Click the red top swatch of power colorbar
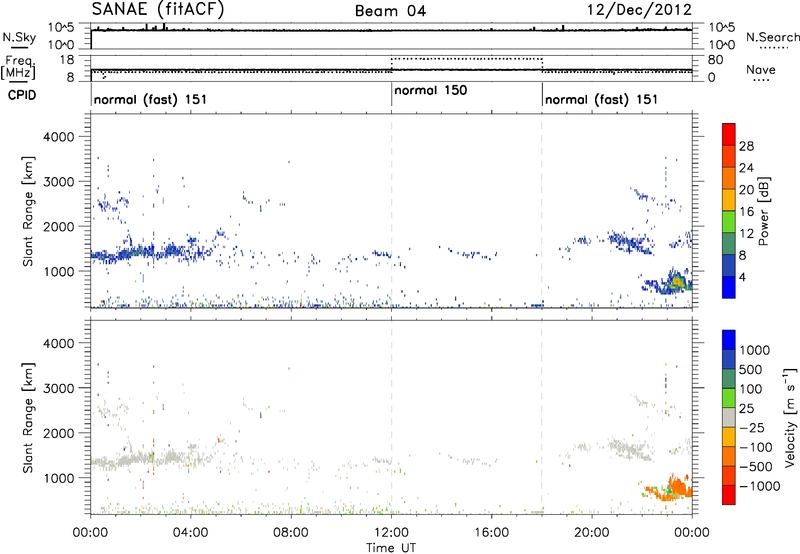This screenshot has height=554, width=800. pyautogui.click(x=729, y=135)
